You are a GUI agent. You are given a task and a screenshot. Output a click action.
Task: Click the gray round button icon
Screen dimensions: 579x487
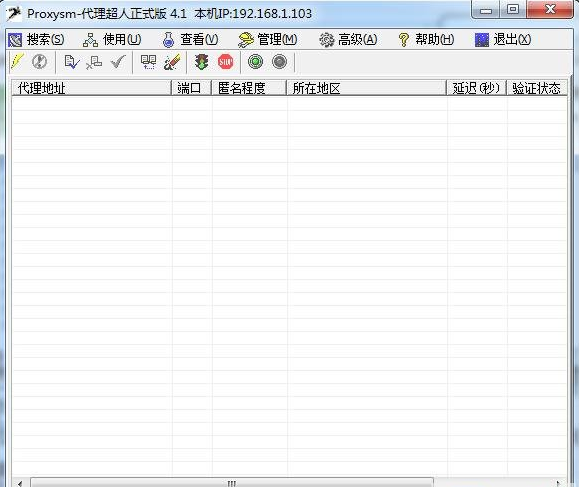(x=280, y=62)
